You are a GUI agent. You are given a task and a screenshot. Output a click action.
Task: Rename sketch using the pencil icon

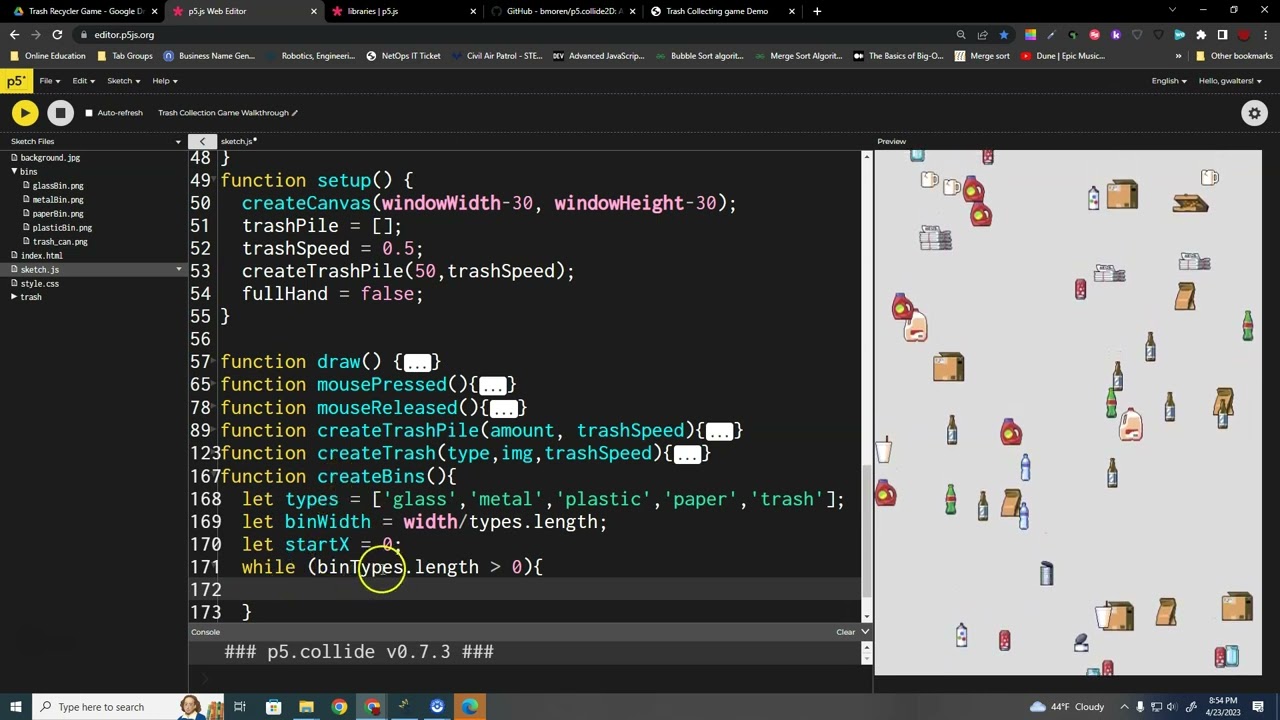click(294, 113)
